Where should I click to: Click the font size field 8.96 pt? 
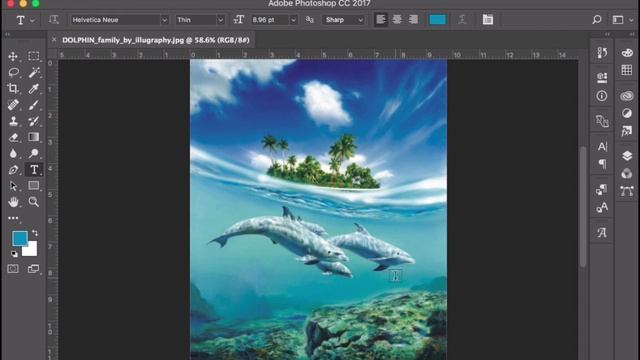269,20
